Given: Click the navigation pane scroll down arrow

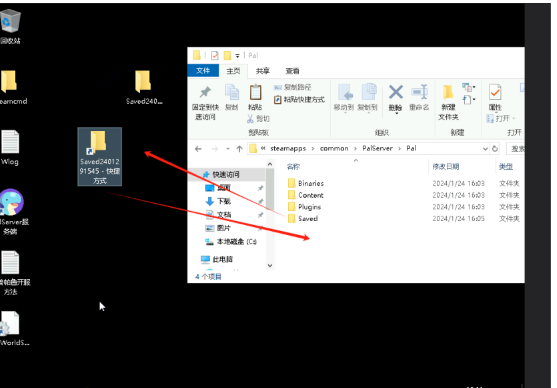Looking at the screenshot, I should click(270, 265).
